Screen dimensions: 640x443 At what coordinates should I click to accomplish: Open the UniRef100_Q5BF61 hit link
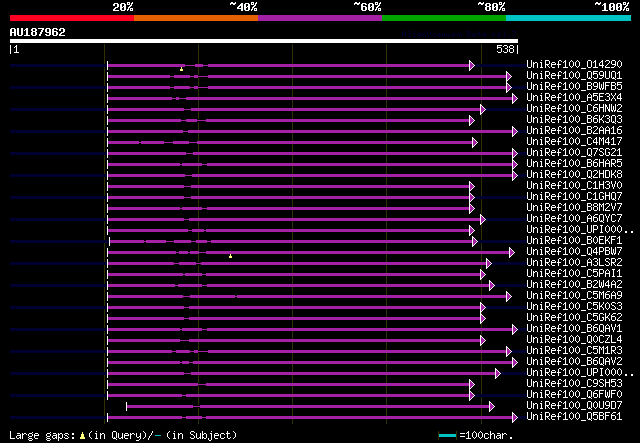(x=574, y=417)
